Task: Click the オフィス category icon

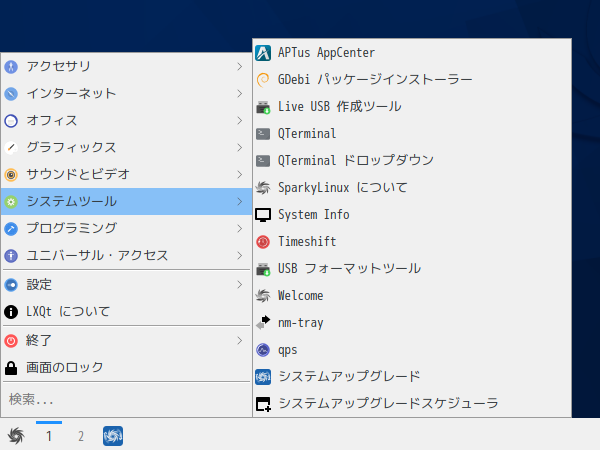Action: (11, 121)
